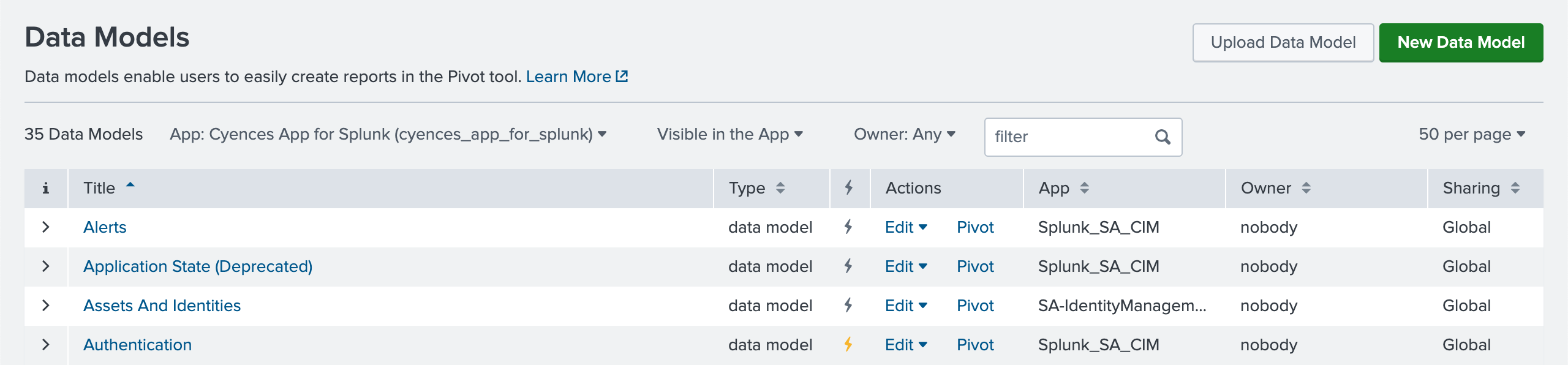
Task: Open the 50 per page dropdown
Action: click(1472, 134)
